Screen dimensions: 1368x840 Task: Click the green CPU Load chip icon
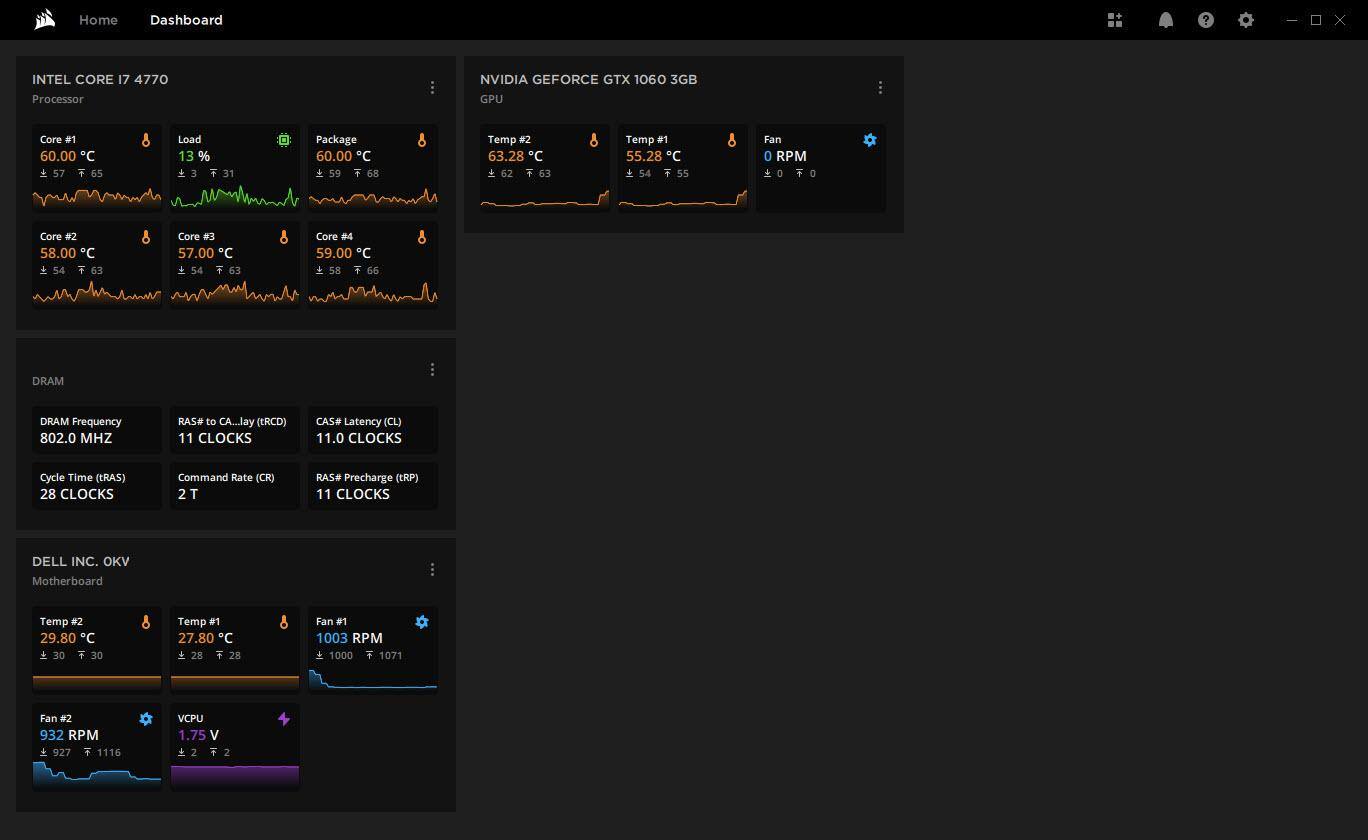click(284, 140)
